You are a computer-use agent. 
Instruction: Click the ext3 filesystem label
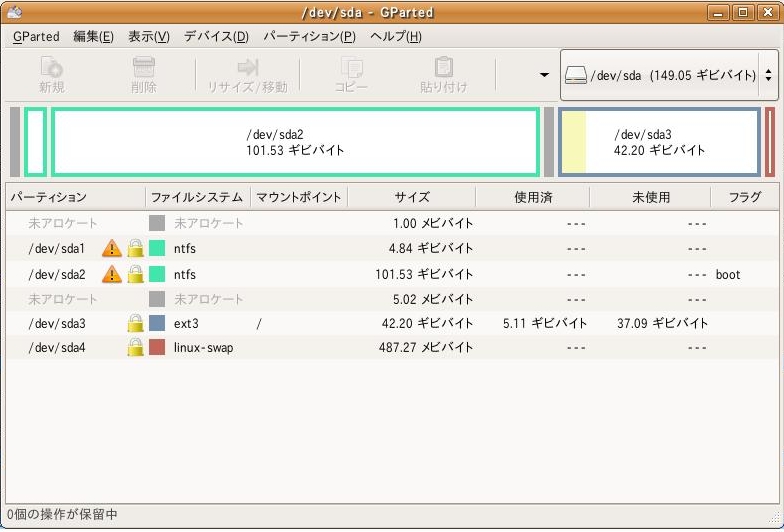(x=186, y=324)
